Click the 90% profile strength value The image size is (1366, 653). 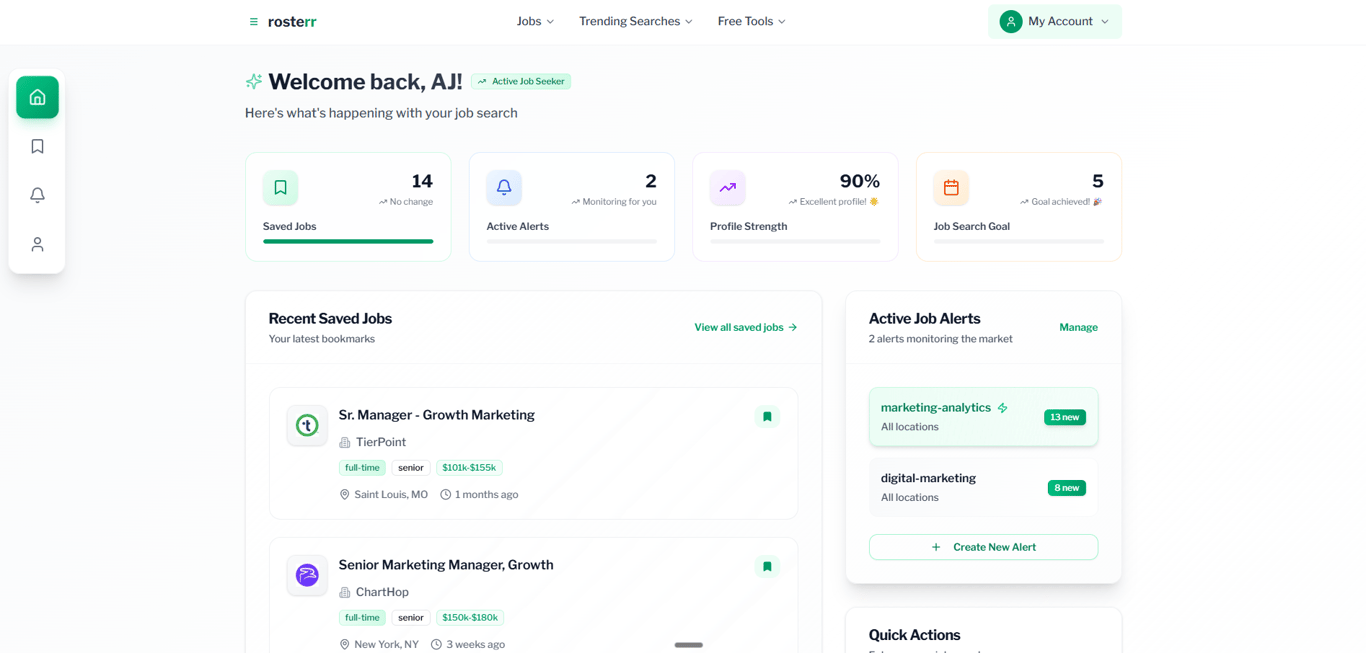click(x=860, y=181)
